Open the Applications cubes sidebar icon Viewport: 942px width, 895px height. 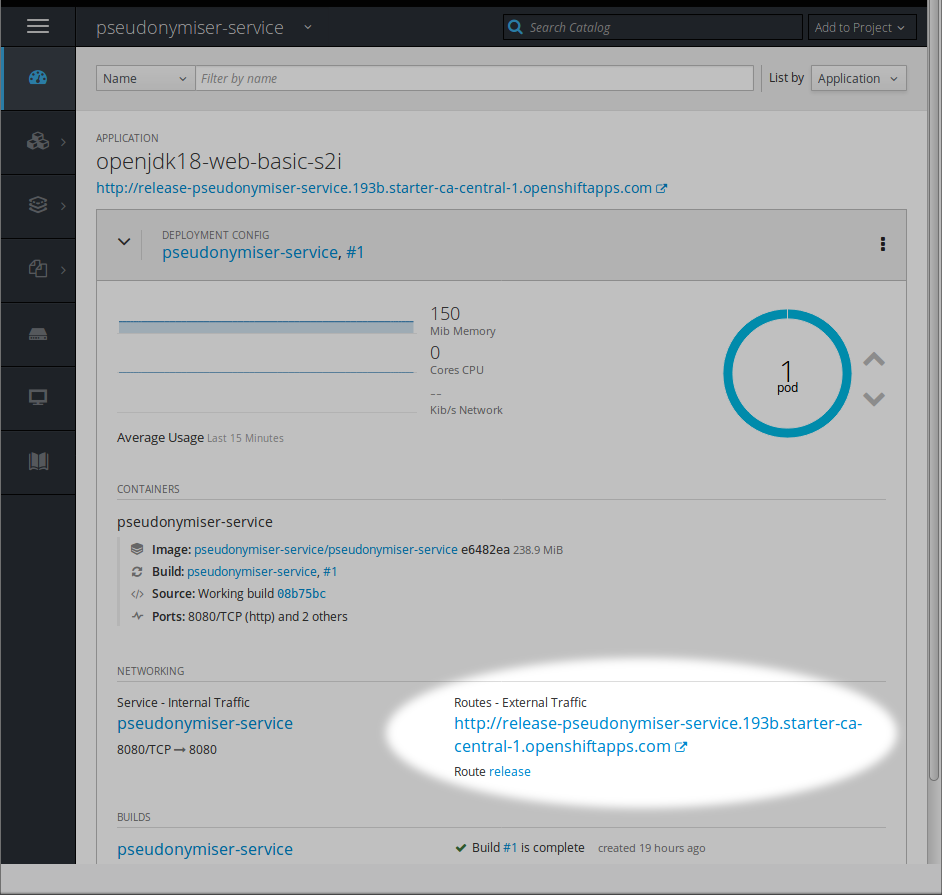coord(38,142)
